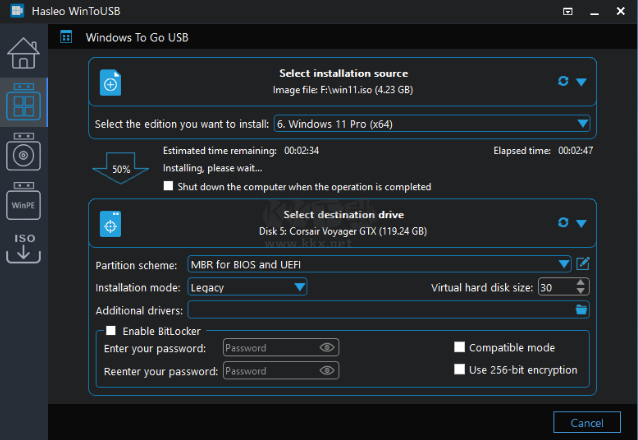Enable shut down computer when completed
This screenshot has width=638, height=440.
tap(169, 187)
